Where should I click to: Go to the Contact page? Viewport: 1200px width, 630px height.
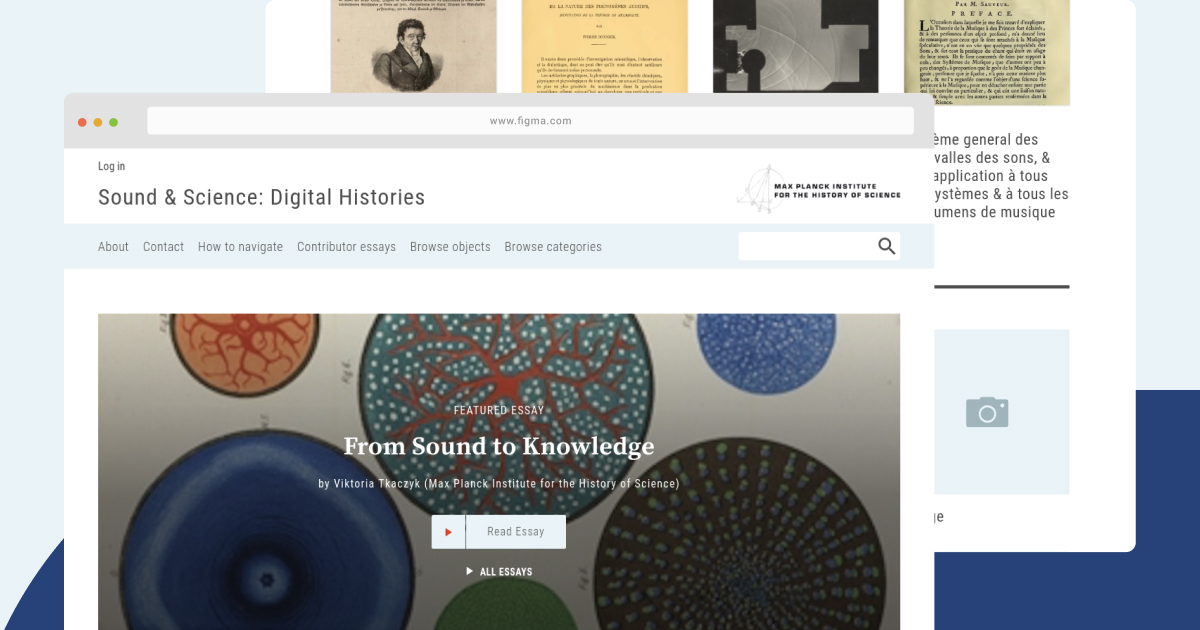[x=163, y=247]
